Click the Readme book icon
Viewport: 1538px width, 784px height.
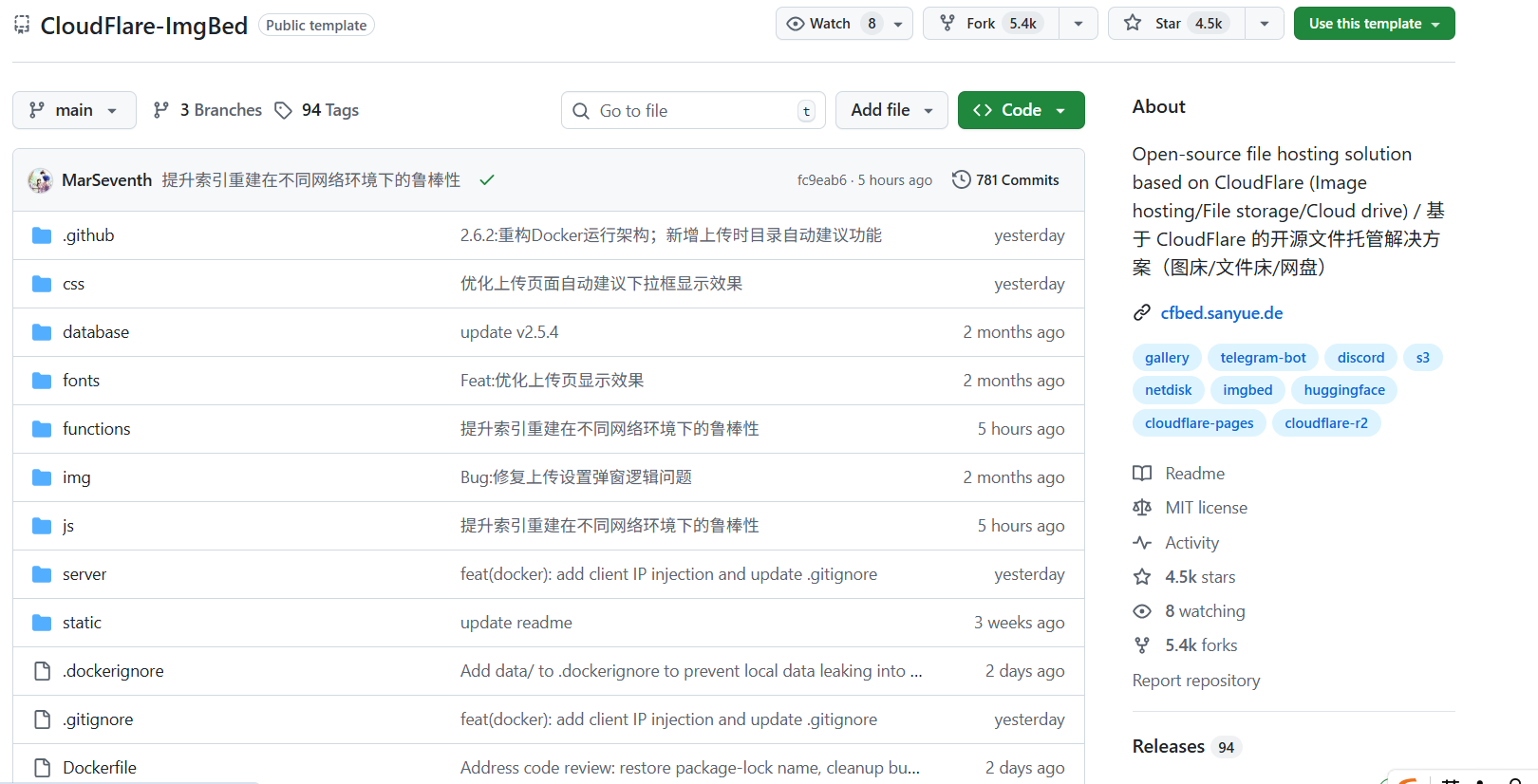pos(1142,474)
